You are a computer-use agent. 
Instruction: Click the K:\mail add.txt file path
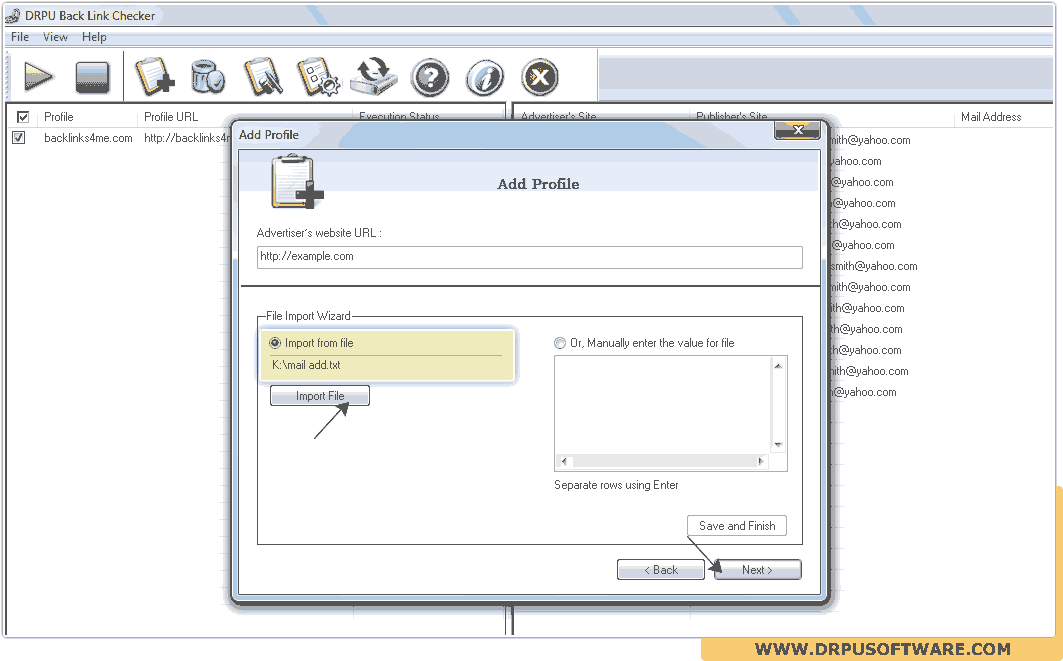(x=306, y=365)
